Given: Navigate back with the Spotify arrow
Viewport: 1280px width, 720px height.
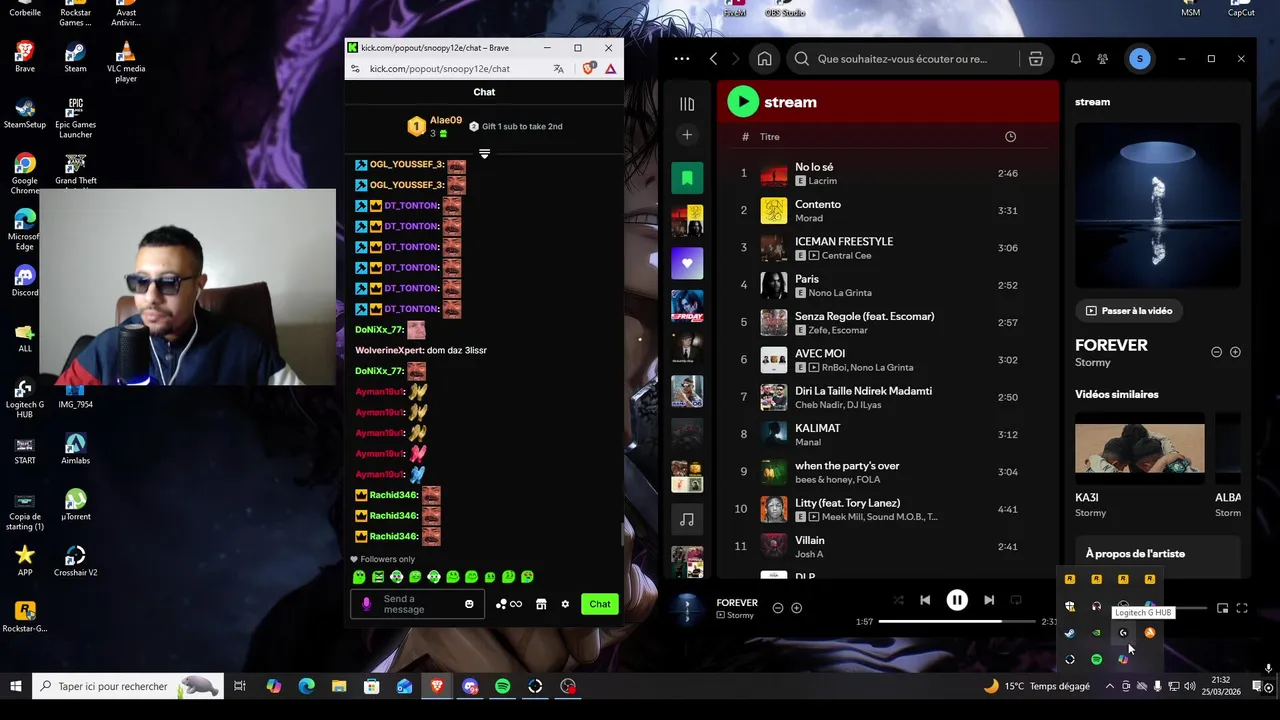Looking at the screenshot, I should pos(713,59).
